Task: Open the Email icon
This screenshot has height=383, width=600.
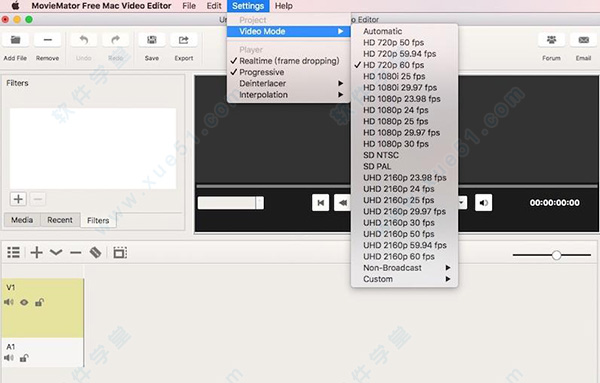Action: (x=584, y=40)
